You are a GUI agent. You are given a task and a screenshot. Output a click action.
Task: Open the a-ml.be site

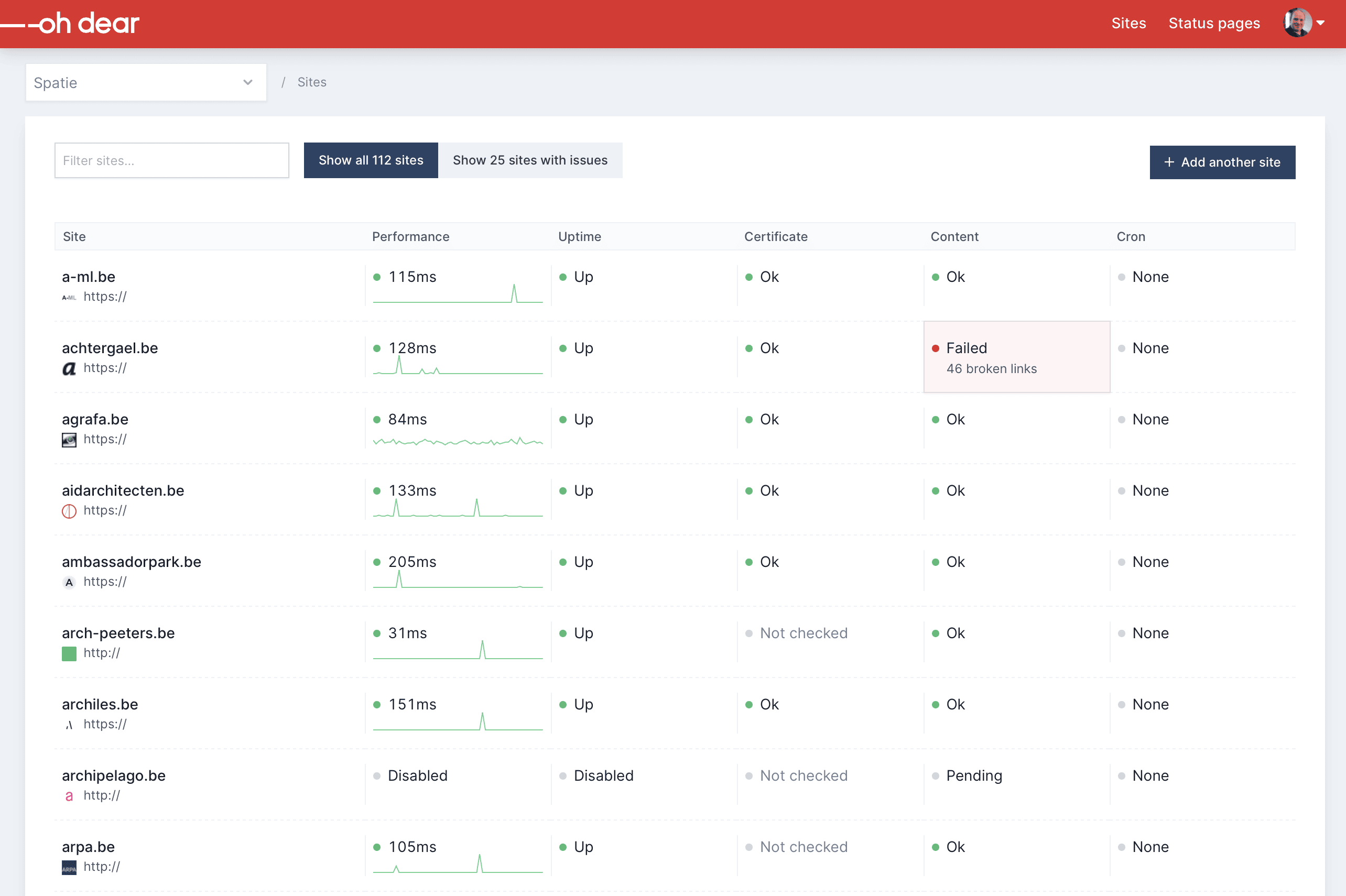pyautogui.click(x=89, y=277)
